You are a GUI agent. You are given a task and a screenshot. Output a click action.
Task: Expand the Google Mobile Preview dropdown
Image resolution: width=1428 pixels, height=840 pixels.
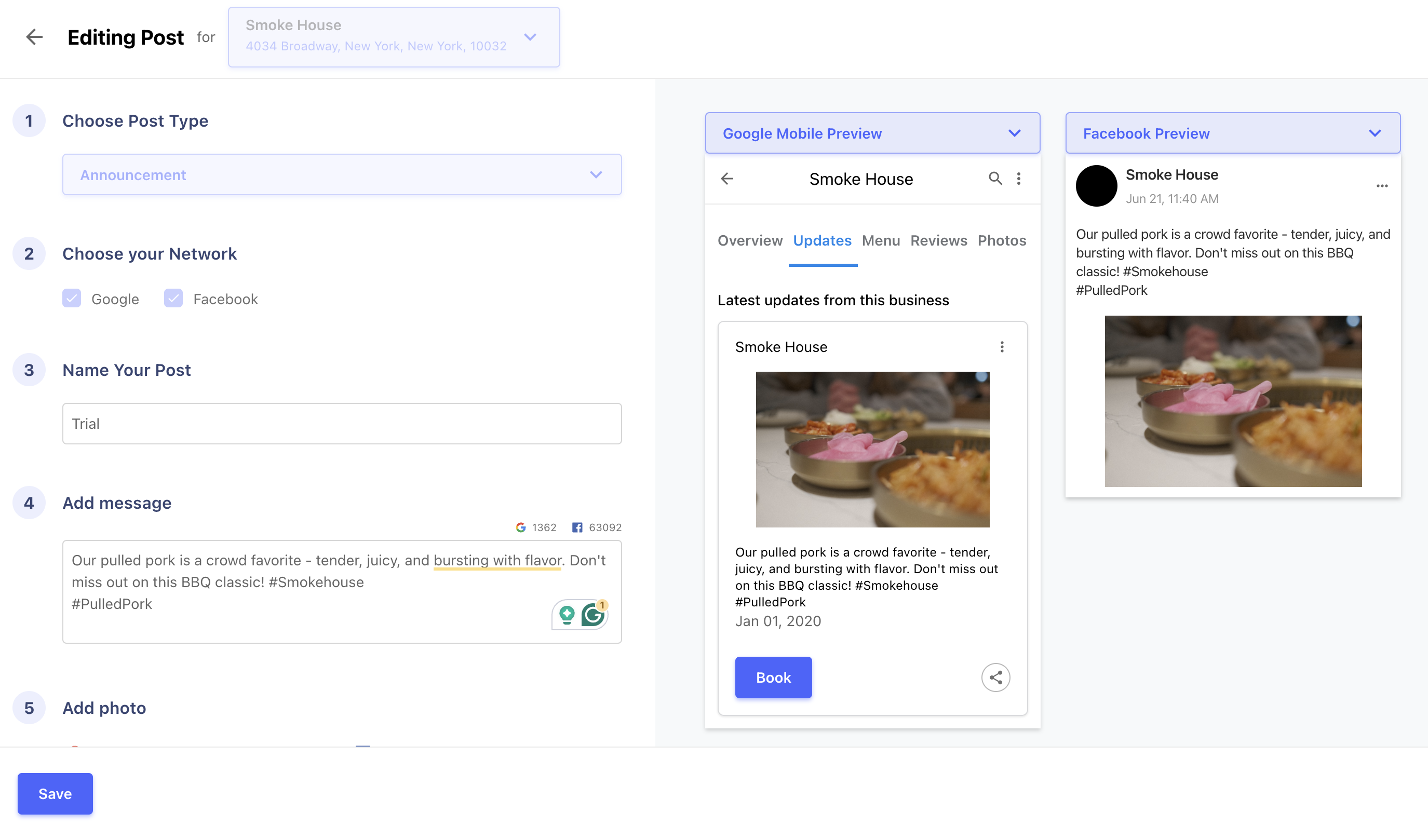(873, 133)
